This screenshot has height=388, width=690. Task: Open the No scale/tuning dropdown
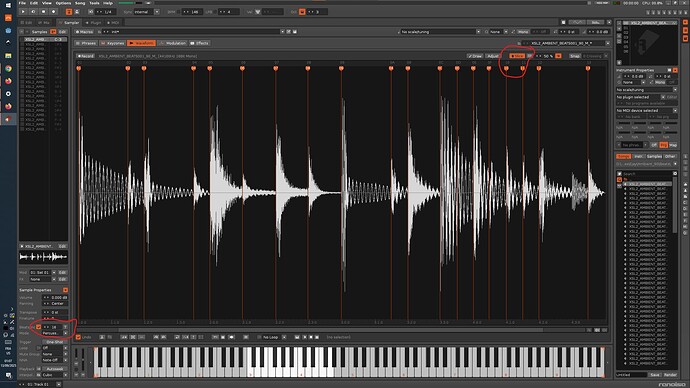click(439, 32)
